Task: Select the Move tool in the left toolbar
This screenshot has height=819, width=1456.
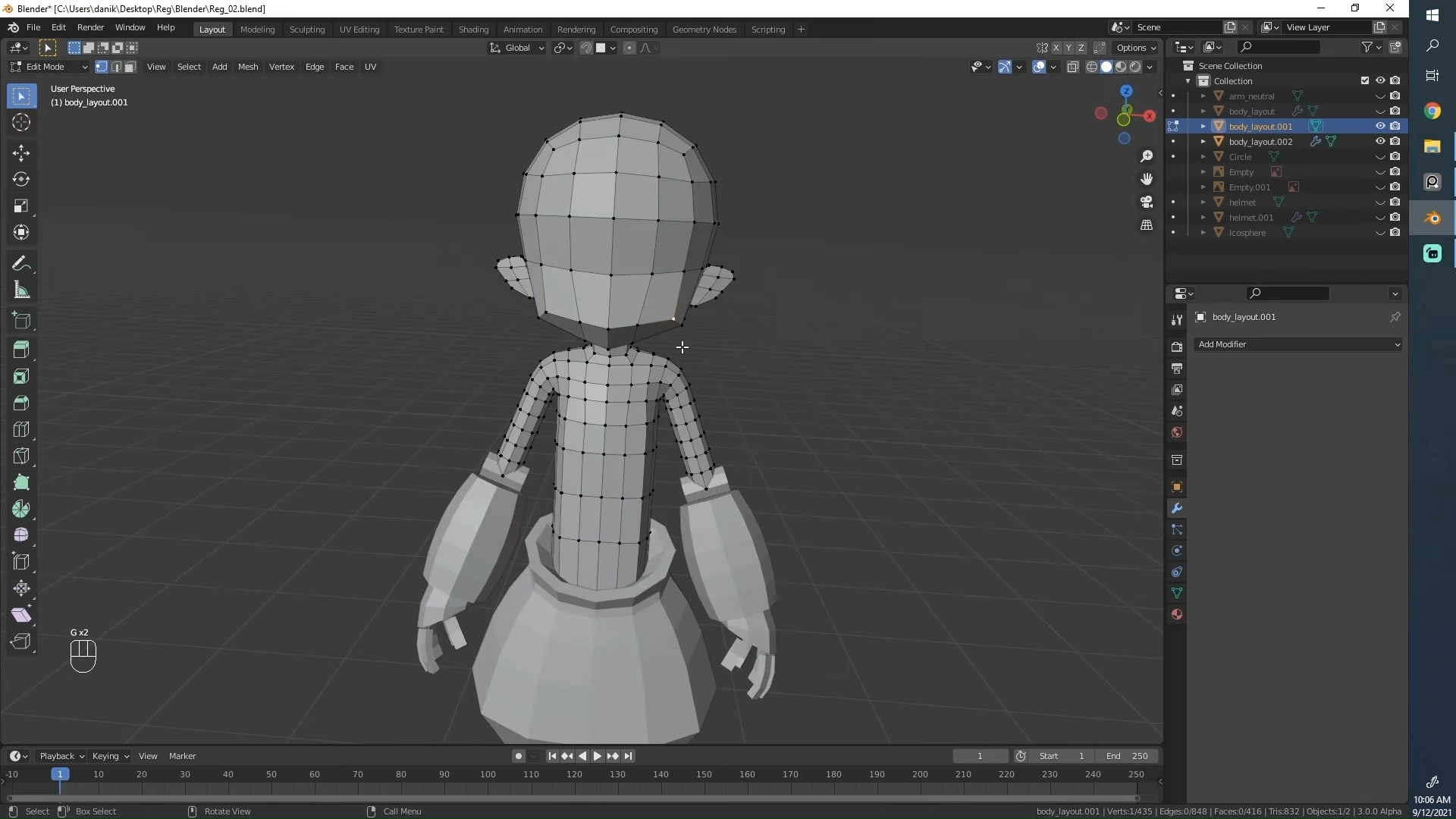Action: 21,152
